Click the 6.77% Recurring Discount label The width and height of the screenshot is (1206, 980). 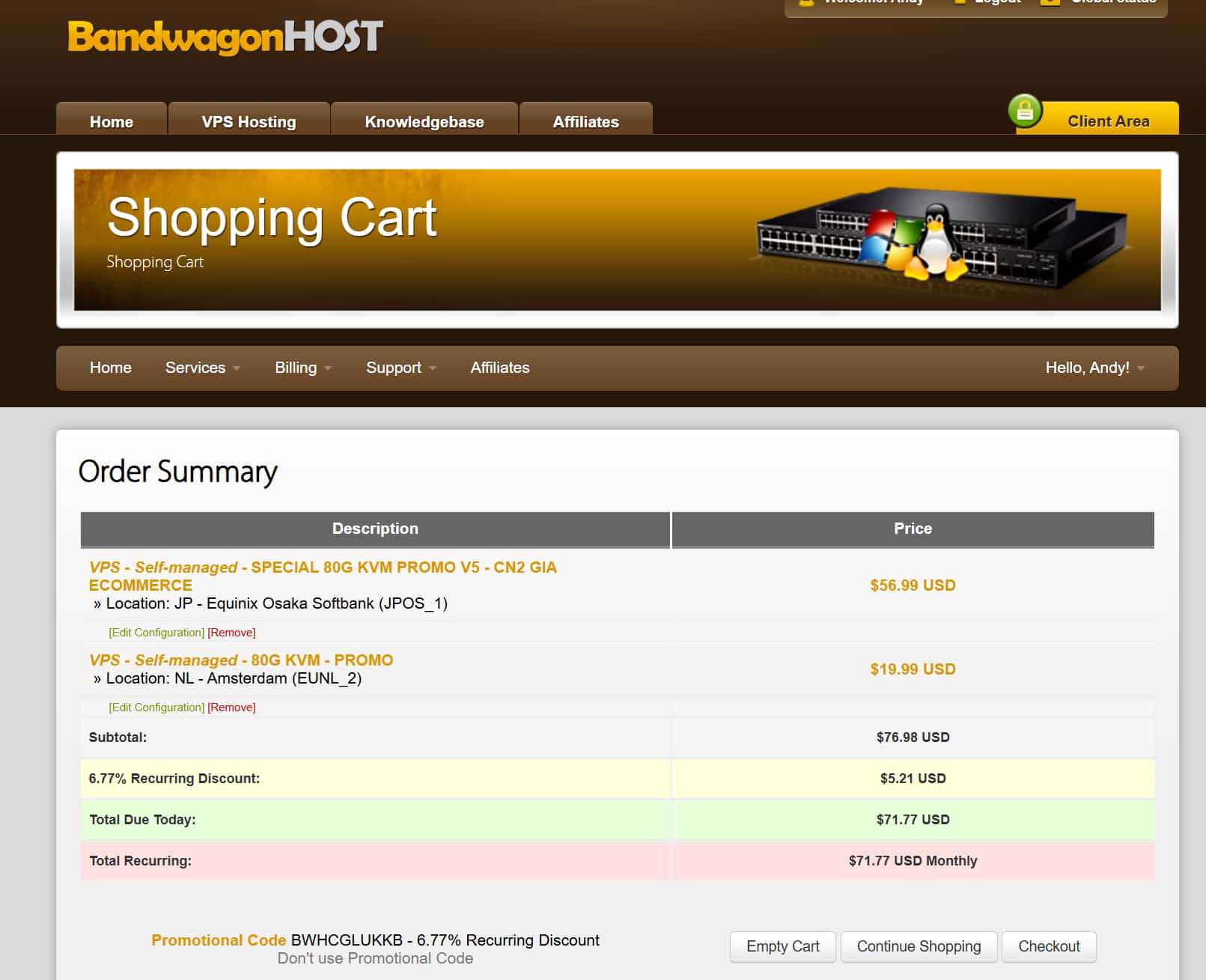[174, 779]
